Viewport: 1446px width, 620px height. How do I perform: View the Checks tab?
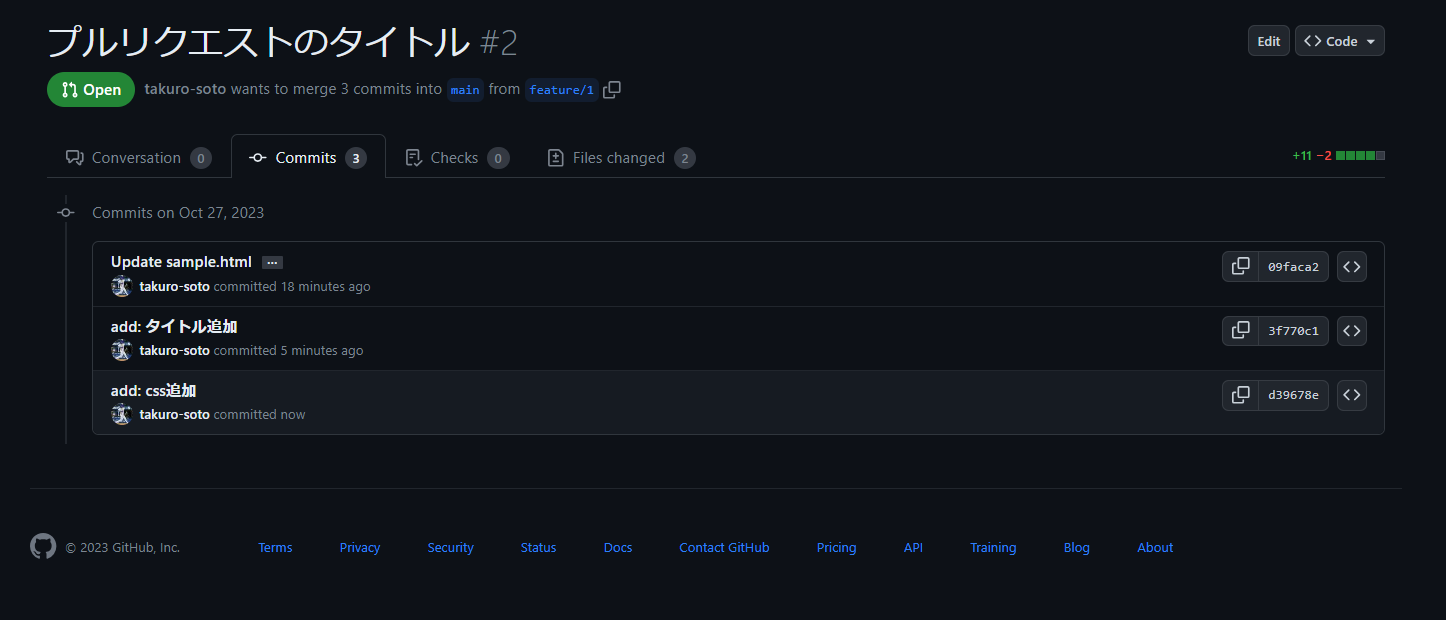click(x=455, y=157)
